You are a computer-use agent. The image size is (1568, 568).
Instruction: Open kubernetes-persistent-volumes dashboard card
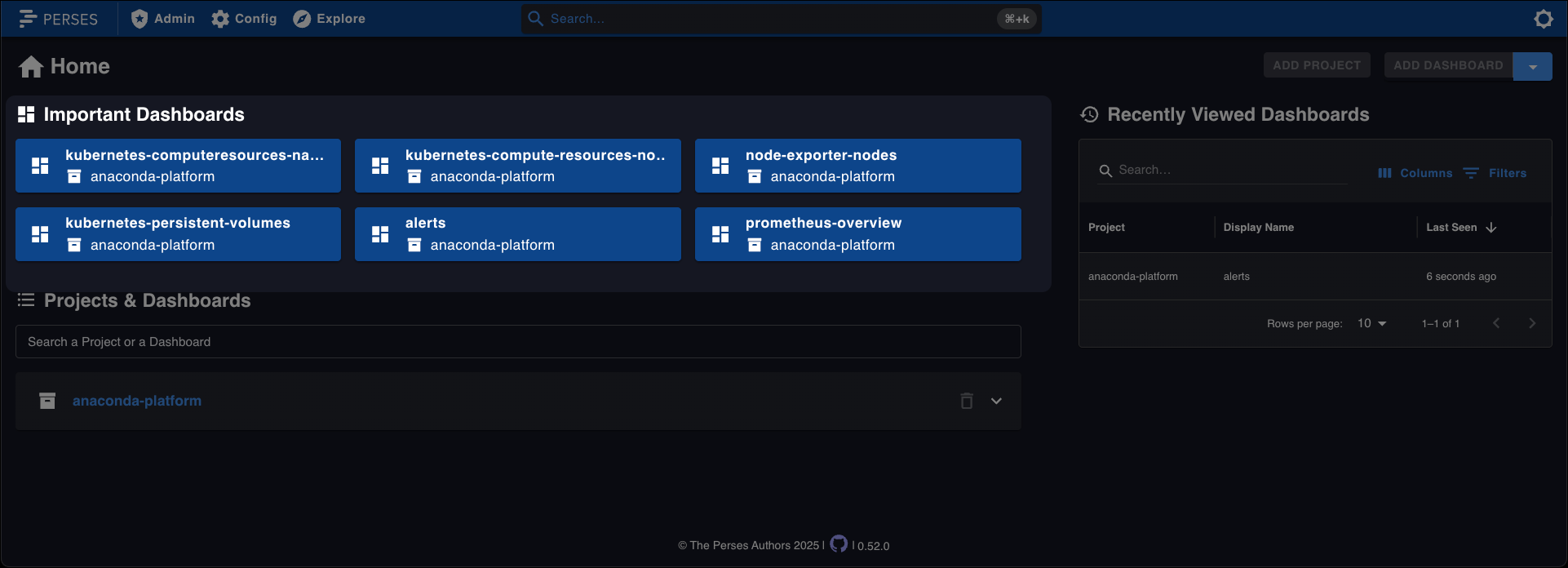178,234
